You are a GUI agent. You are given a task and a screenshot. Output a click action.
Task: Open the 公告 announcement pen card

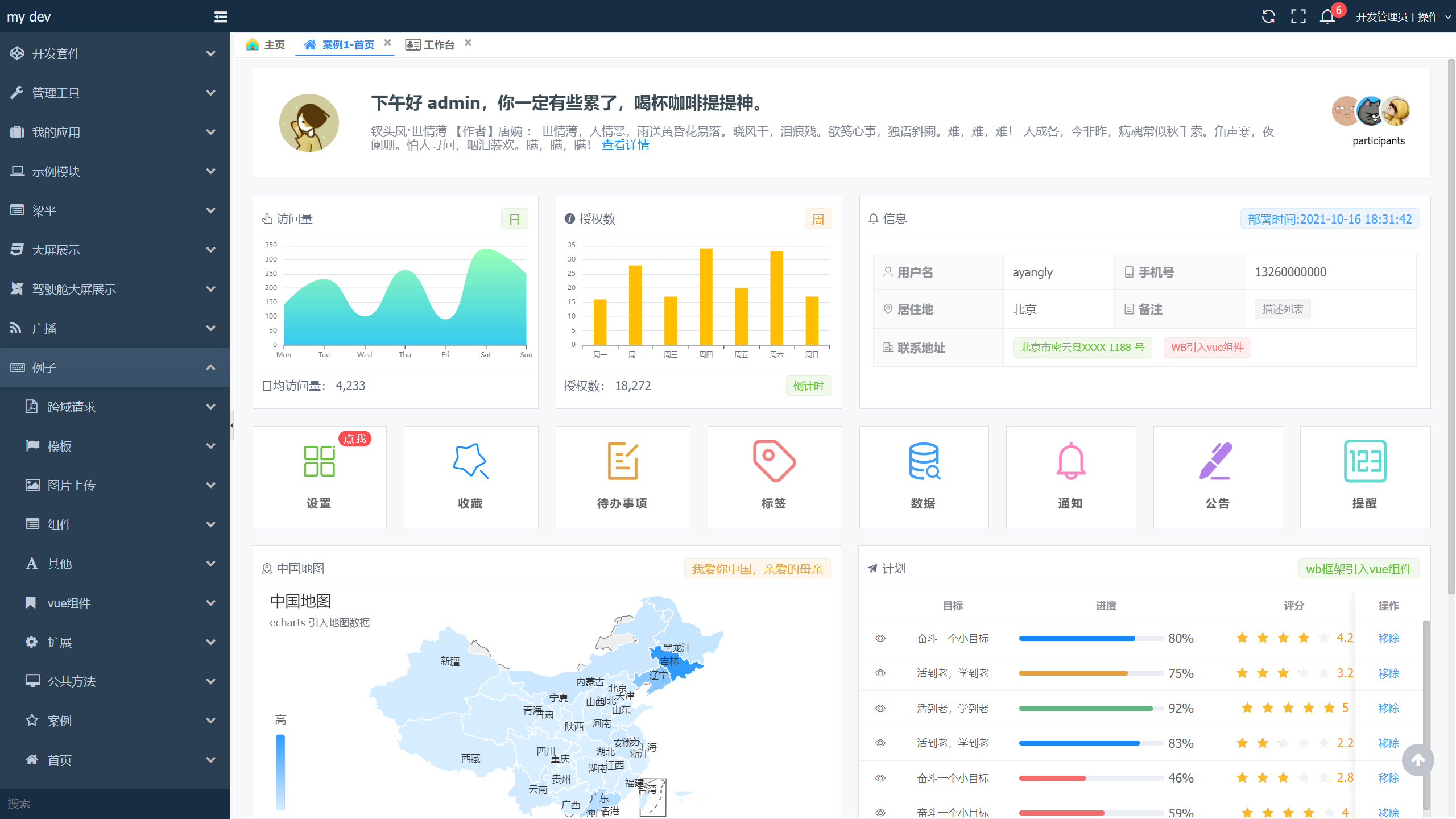1218,477
